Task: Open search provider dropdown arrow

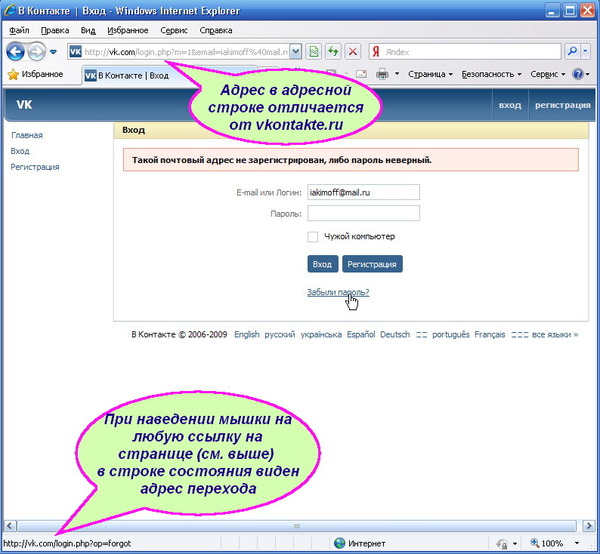Action: click(585, 52)
